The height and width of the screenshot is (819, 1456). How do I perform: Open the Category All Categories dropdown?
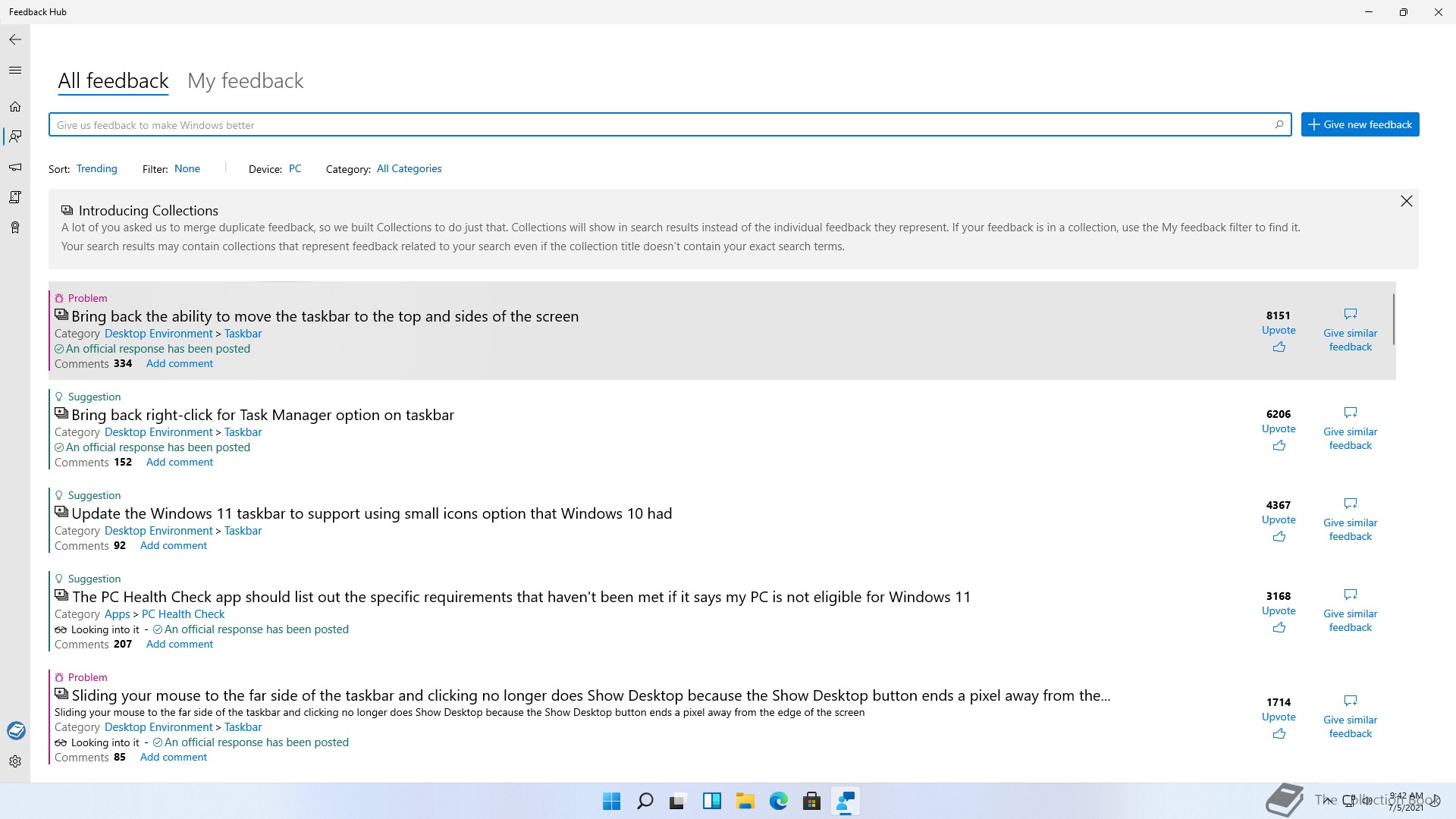409,168
